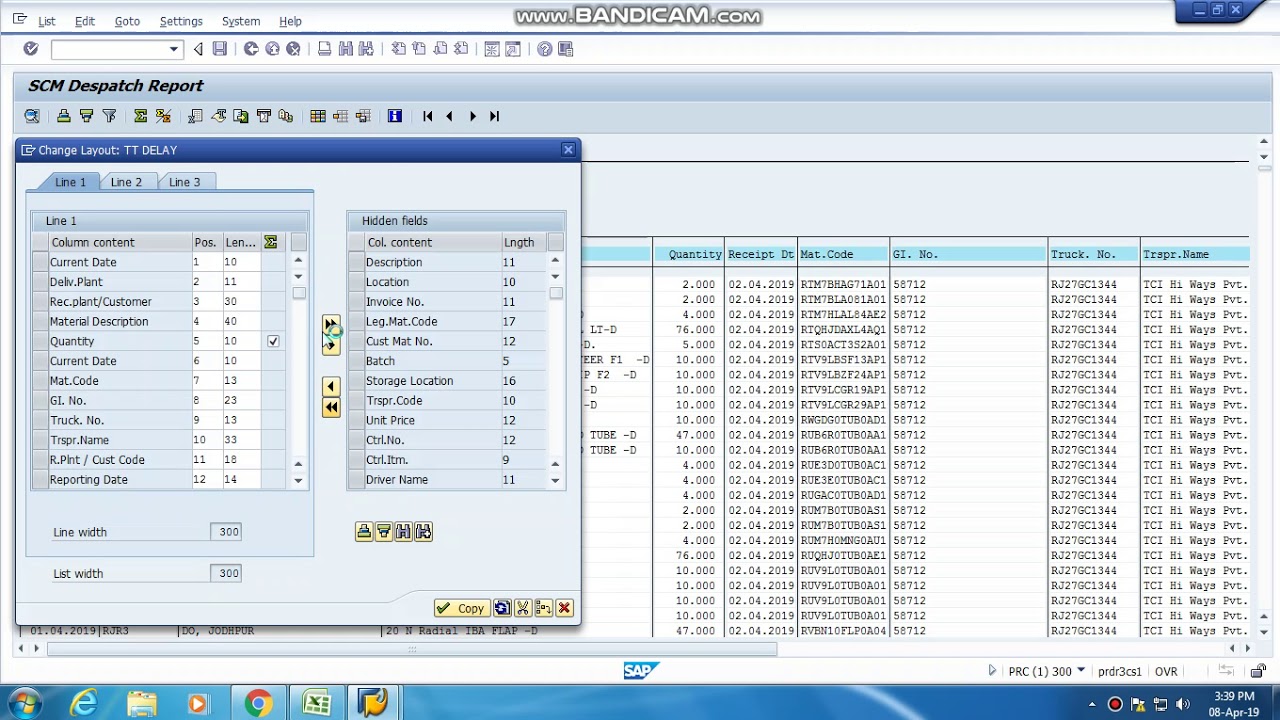Image resolution: width=1280 pixels, height=720 pixels.
Task: Open the System menu
Action: point(241,21)
